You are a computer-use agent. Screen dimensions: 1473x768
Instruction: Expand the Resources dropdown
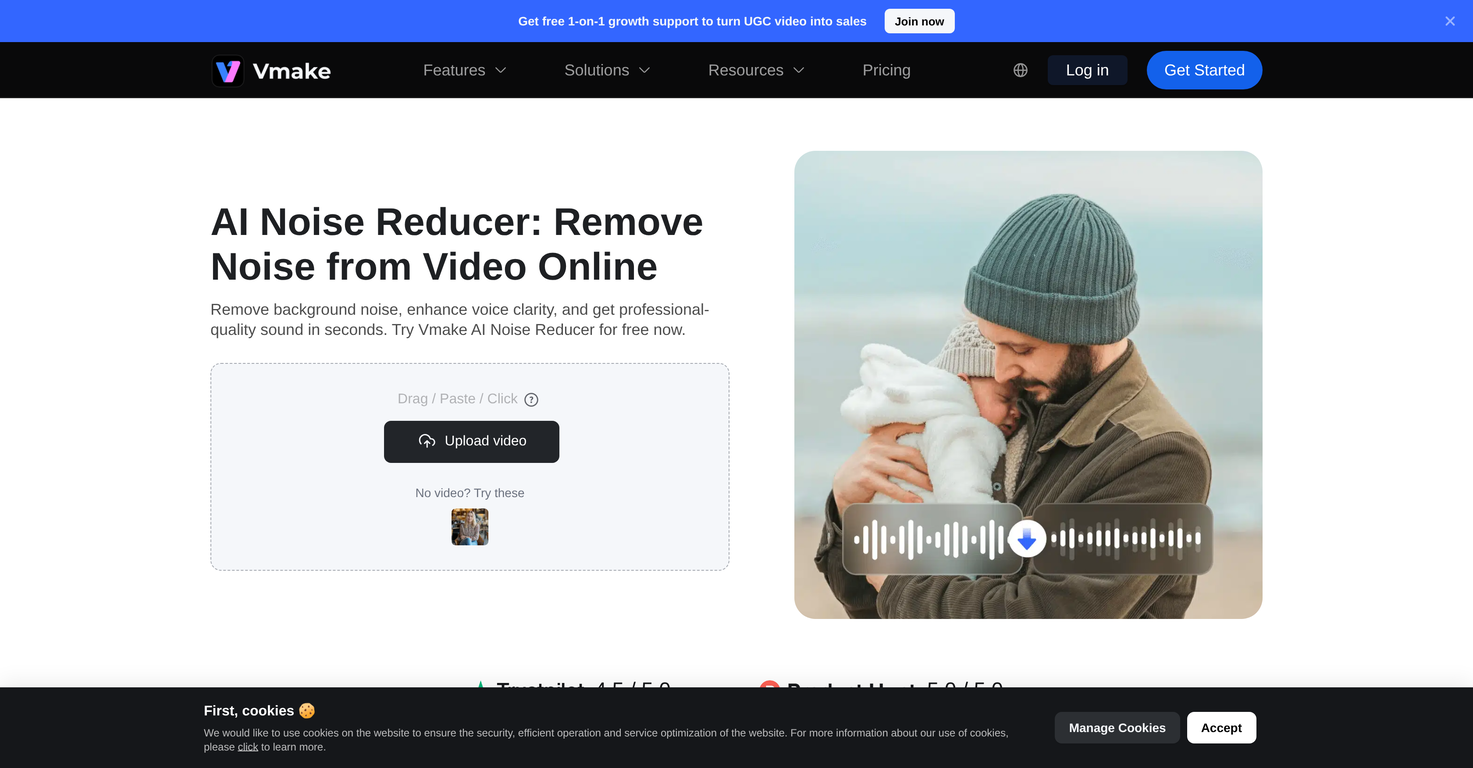(x=756, y=70)
